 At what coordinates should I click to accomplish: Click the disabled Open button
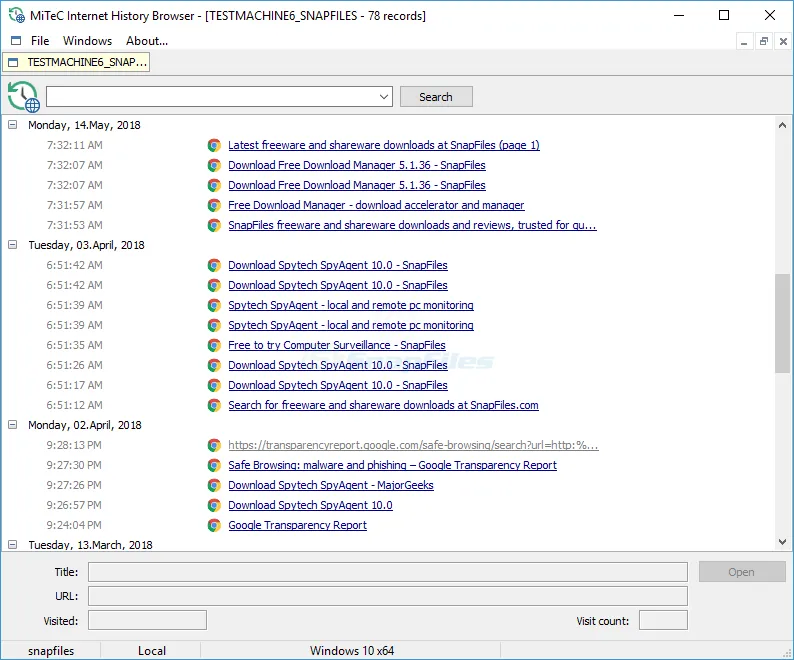742,572
